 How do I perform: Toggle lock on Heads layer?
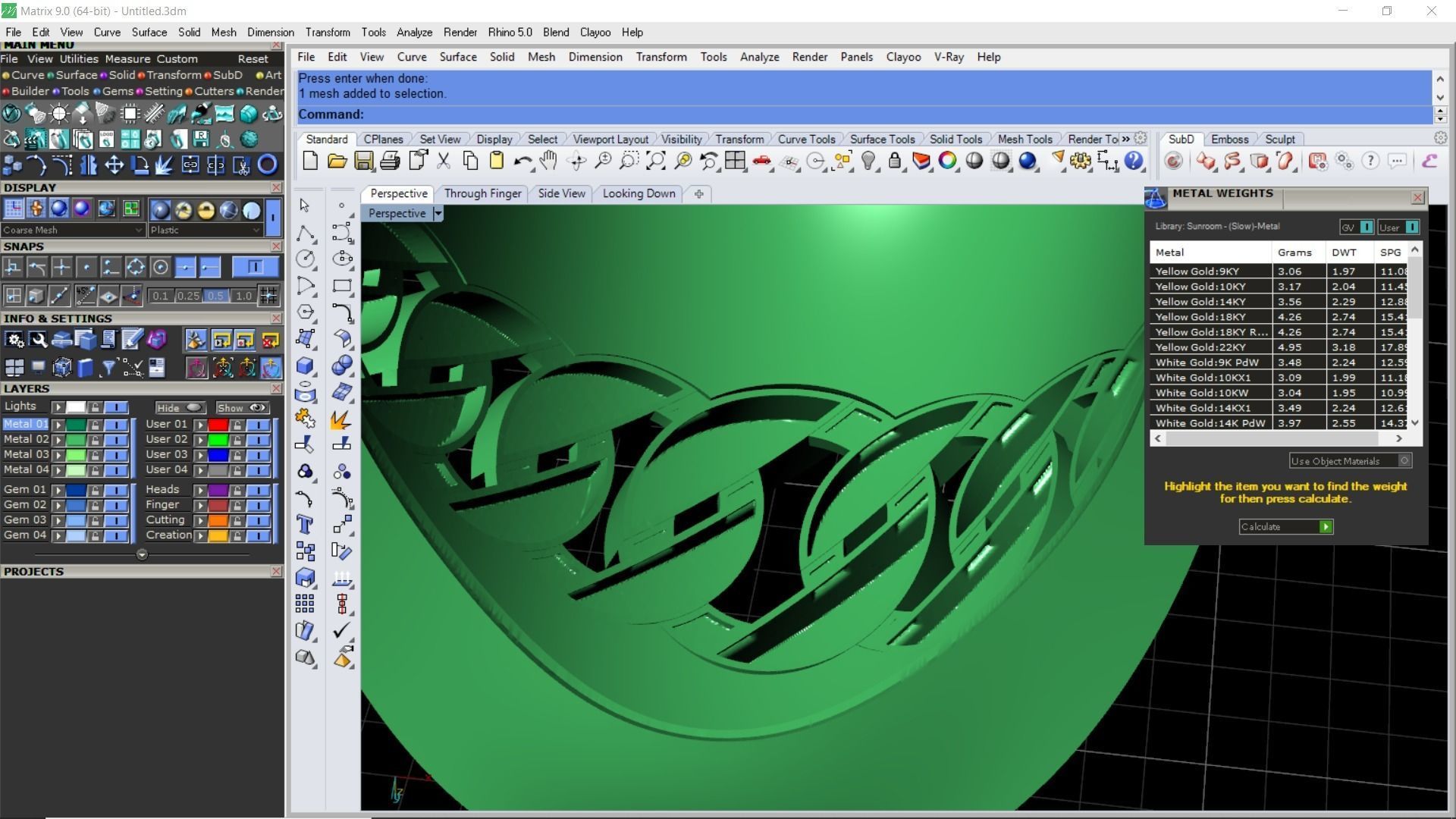237,490
